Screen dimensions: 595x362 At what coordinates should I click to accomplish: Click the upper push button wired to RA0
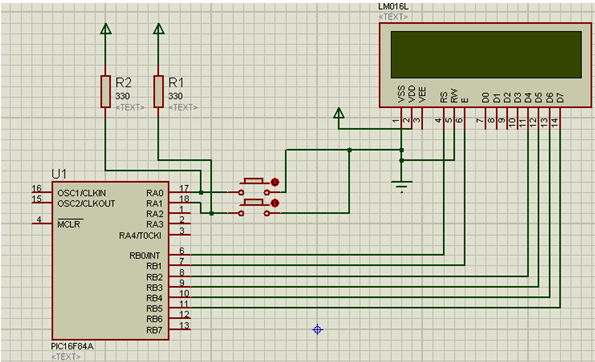tap(254, 187)
